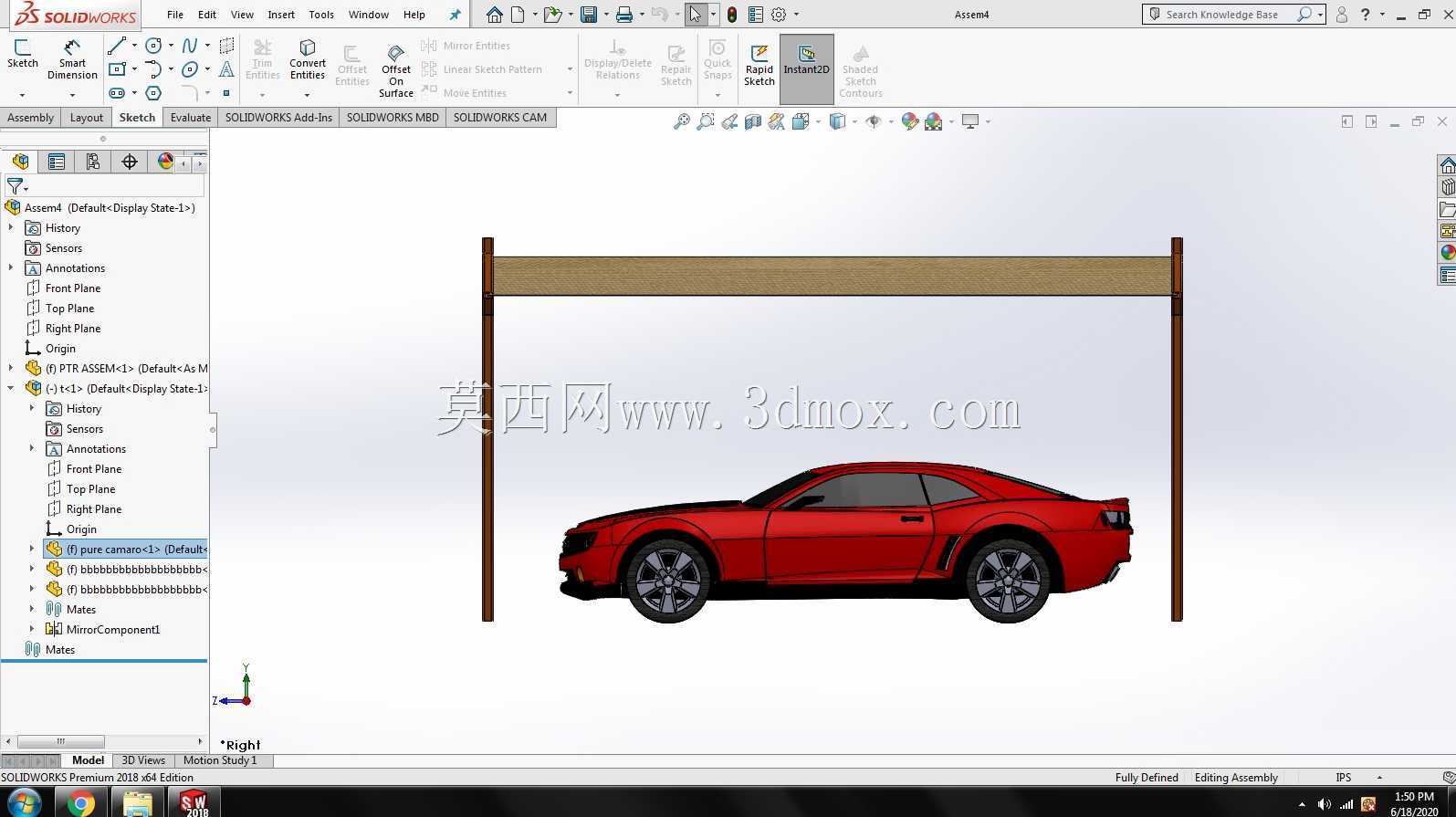The height and width of the screenshot is (817, 1456).
Task: Open the Tools menu
Action: tap(321, 15)
